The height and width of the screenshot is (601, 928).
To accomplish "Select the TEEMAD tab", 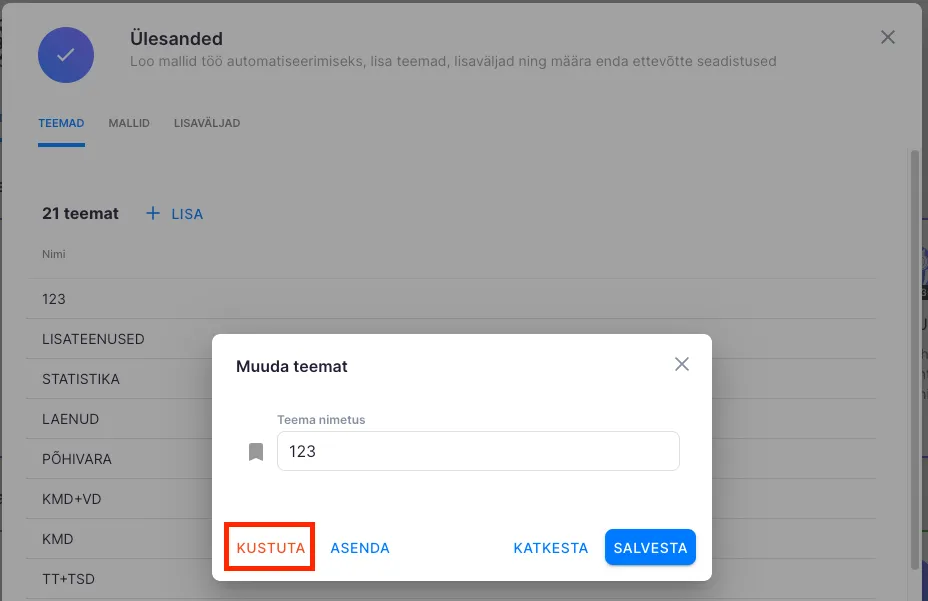I will (x=61, y=123).
